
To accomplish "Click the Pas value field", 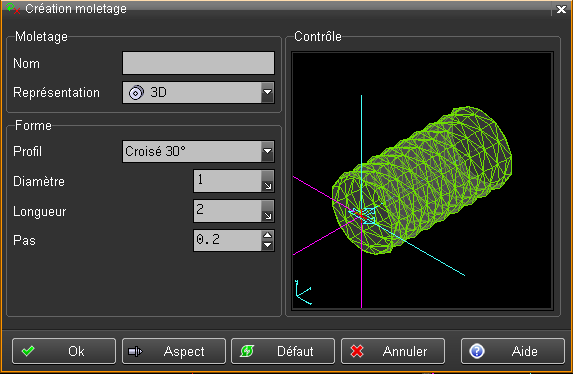I will pos(228,241).
